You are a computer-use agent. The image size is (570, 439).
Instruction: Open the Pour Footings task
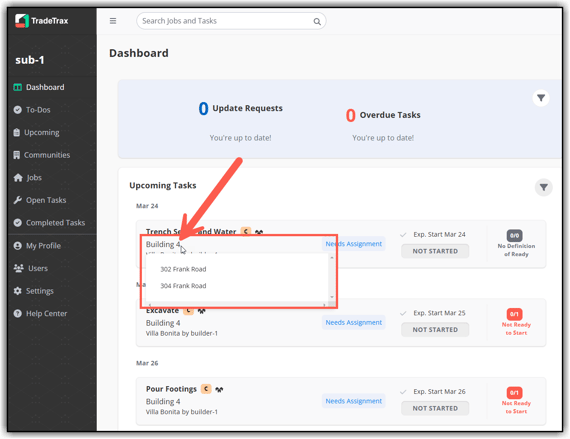coord(171,389)
